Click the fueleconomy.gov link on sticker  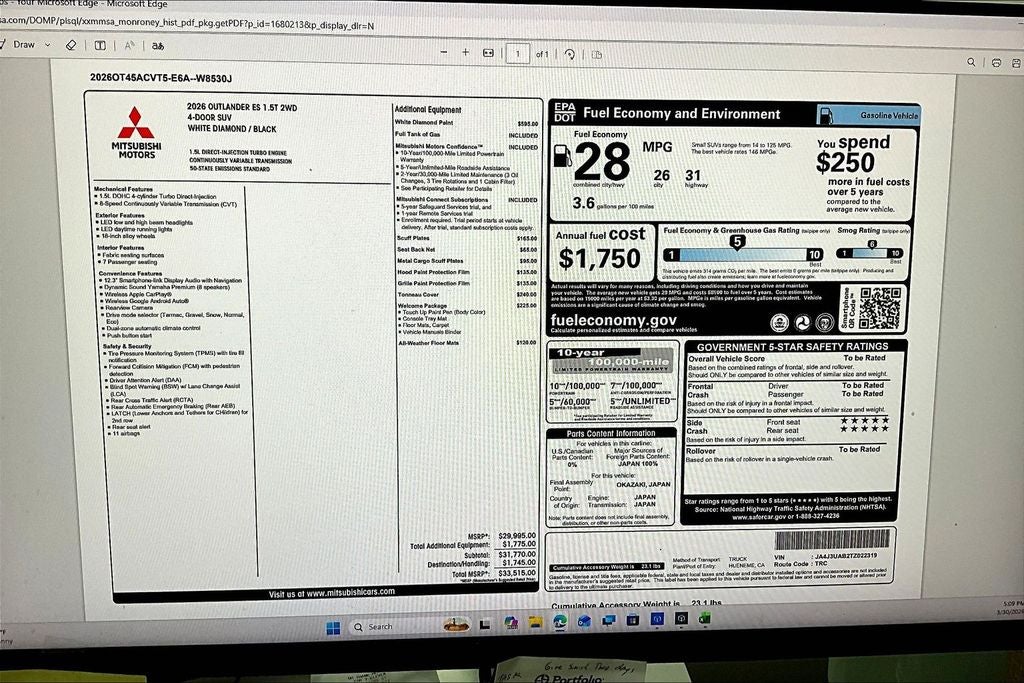(613, 321)
